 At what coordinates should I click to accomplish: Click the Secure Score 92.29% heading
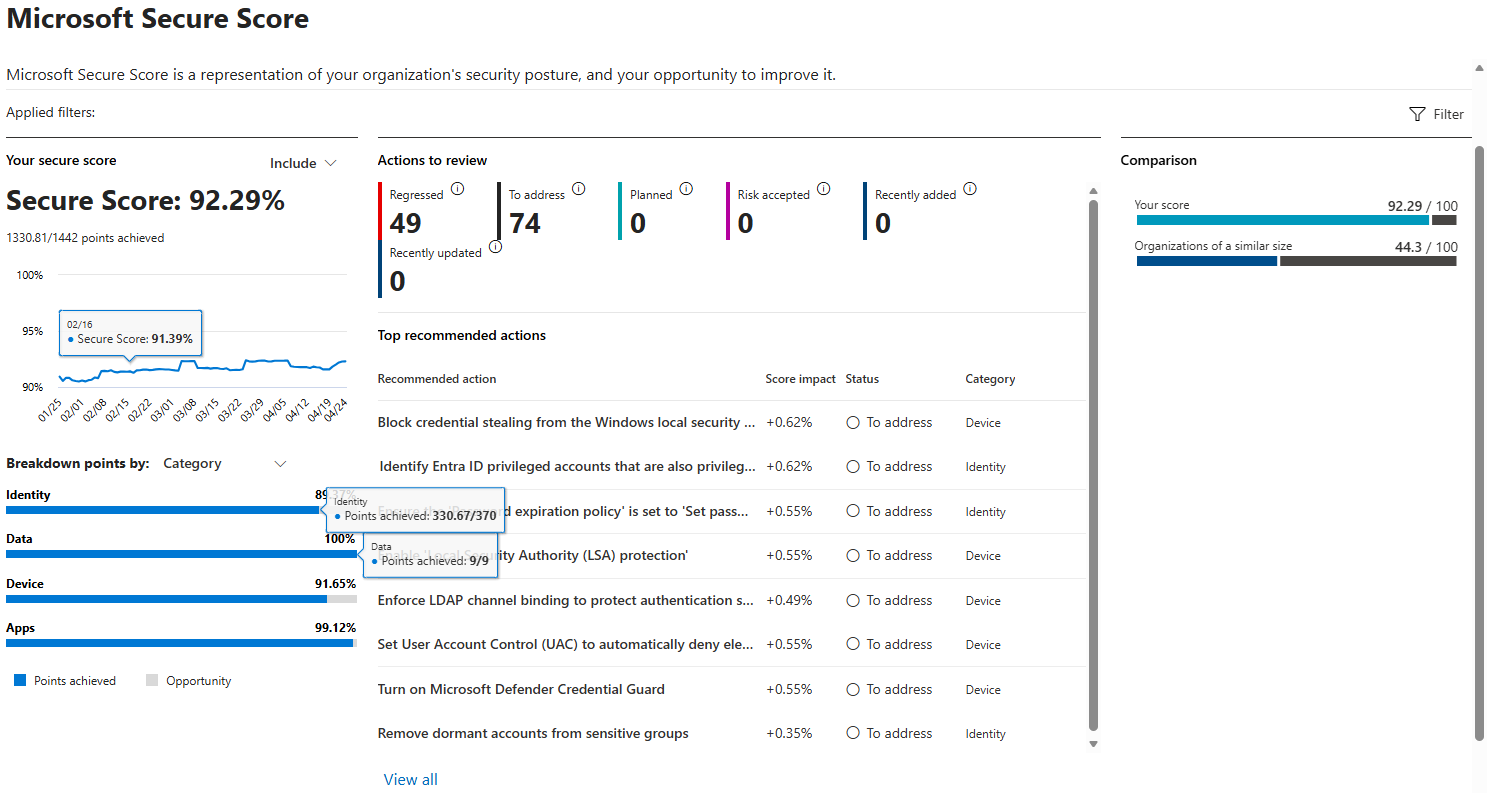click(146, 201)
